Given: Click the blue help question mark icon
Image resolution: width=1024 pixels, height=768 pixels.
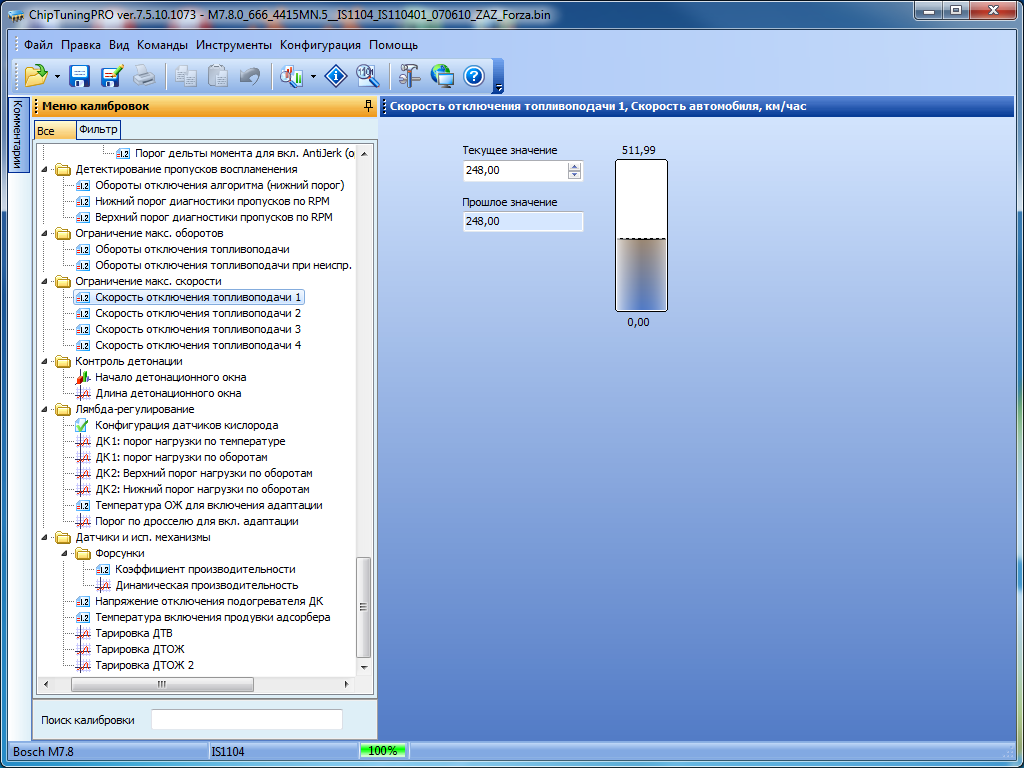Looking at the screenshot, I should (x=474, y=75).
